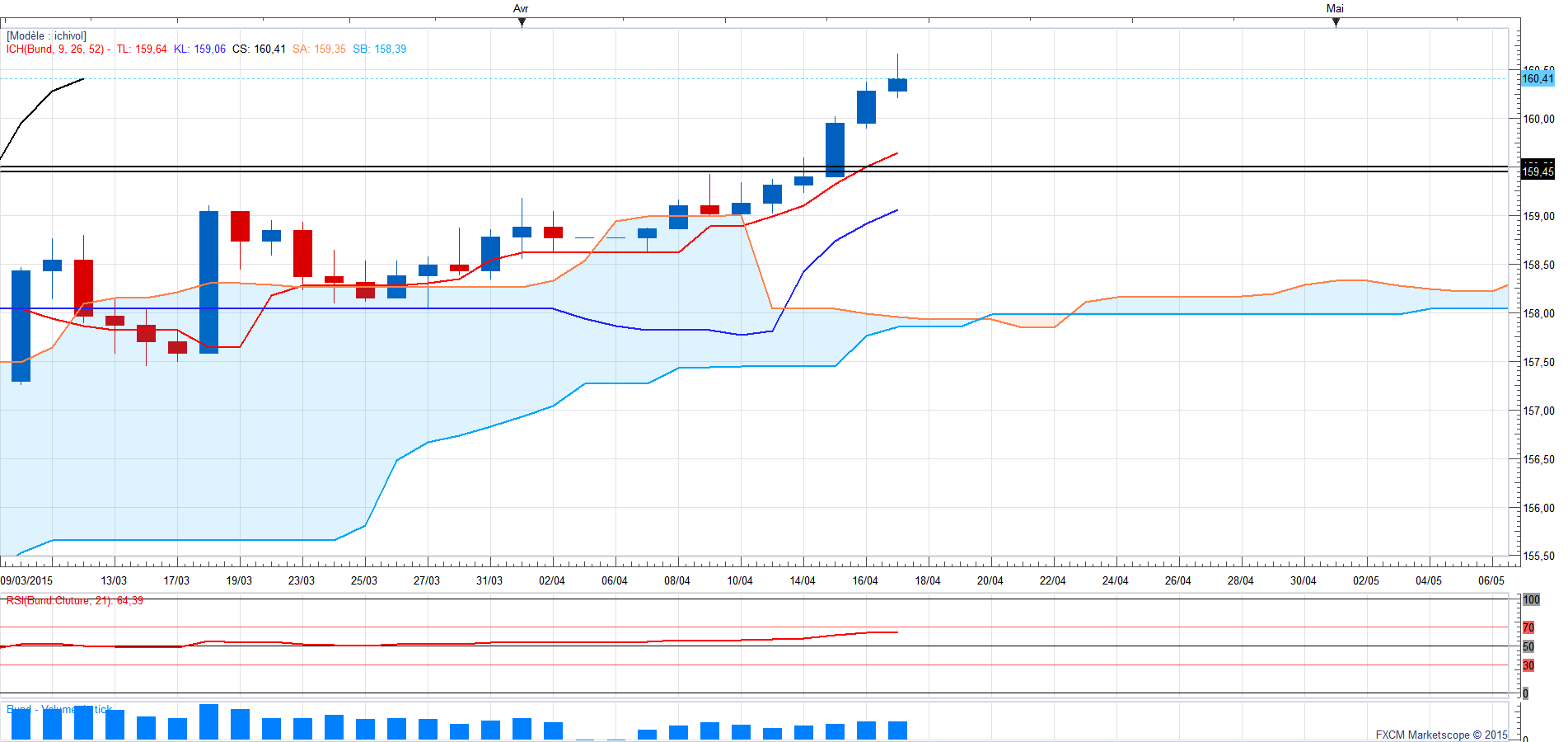Click the RSI 30 oversold level tag
This screenshot has width=1568, height=742.
(x=1528, y=665)
